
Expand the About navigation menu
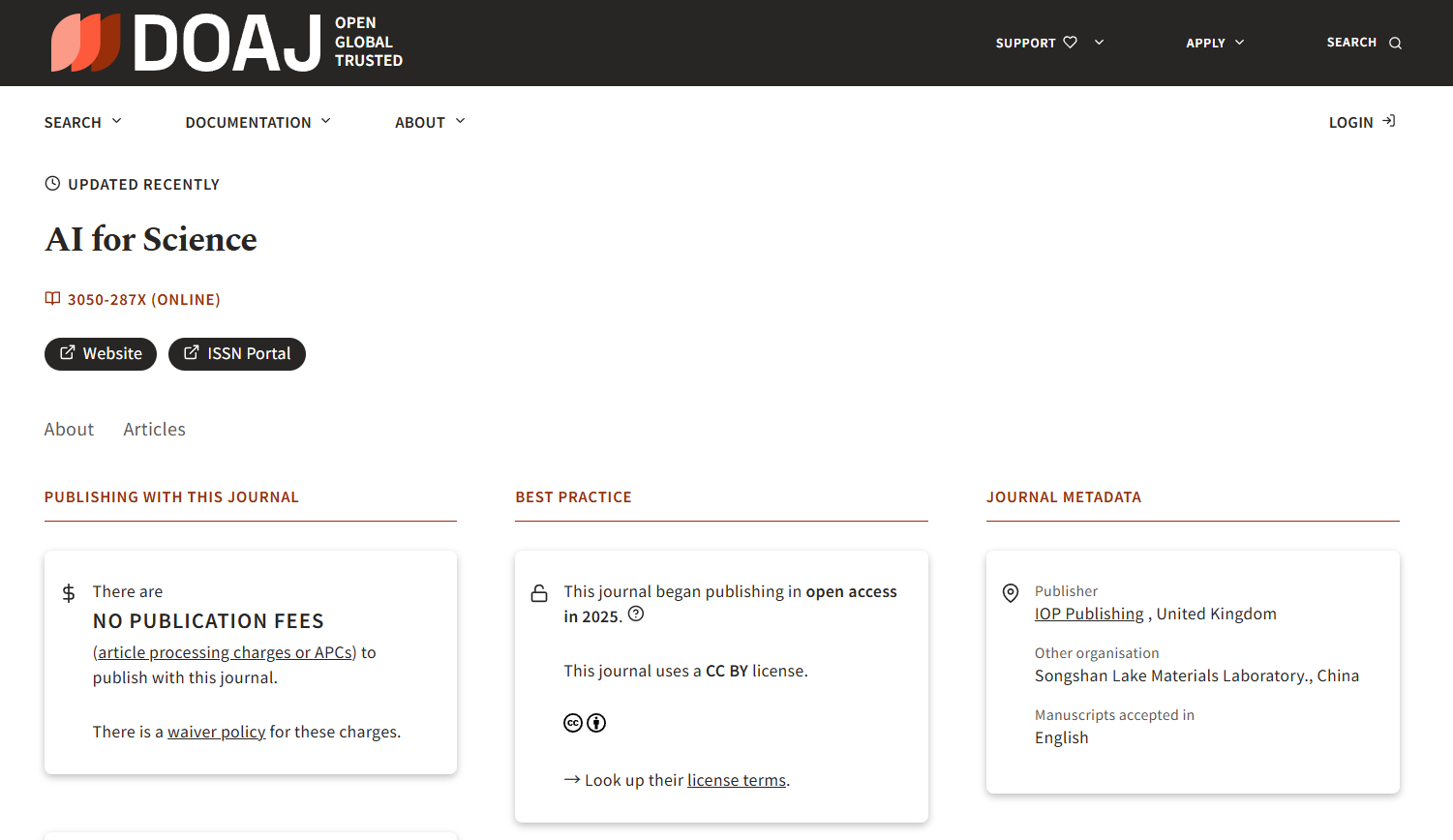(430, 122)
